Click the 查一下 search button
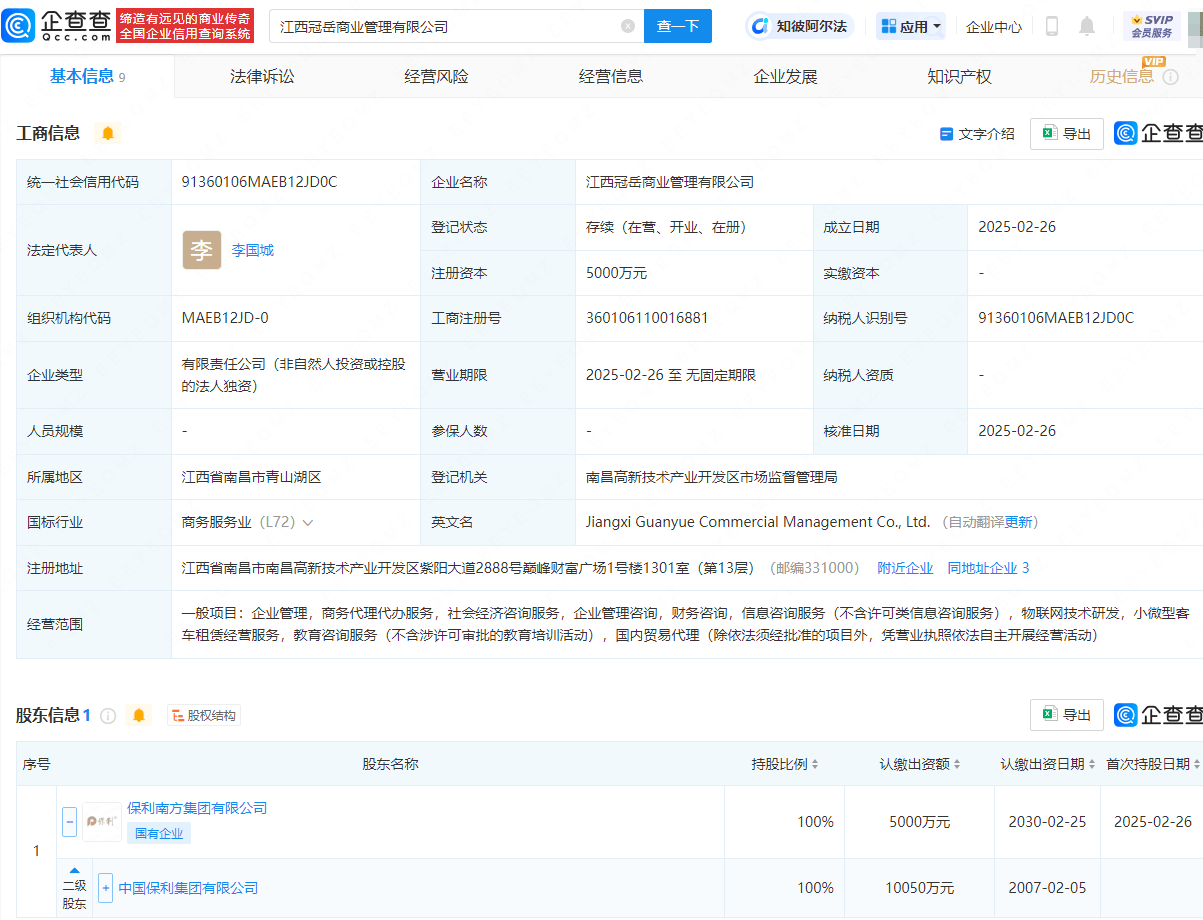 (x=677, y=26)
